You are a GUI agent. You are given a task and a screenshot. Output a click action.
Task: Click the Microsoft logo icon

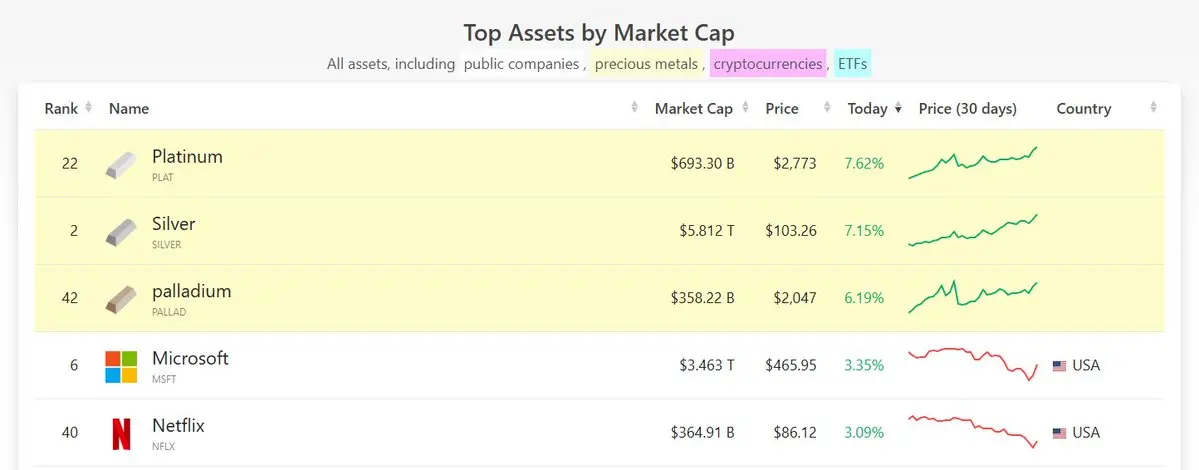click(121, 366)
